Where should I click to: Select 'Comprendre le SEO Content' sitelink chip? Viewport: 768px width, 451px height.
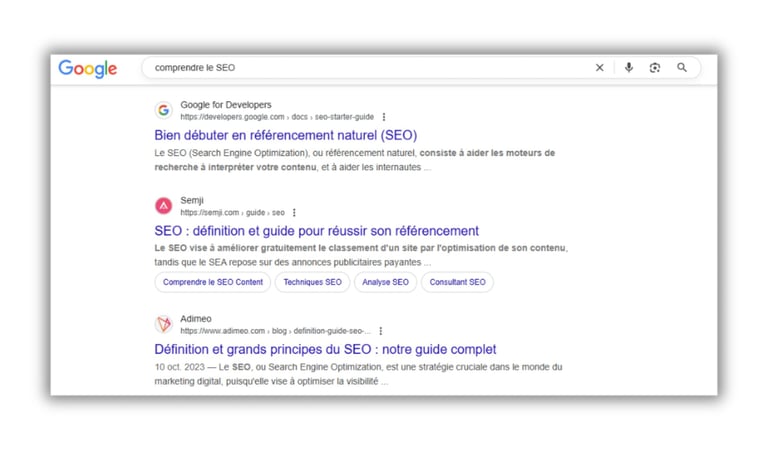tap(213, 282)
